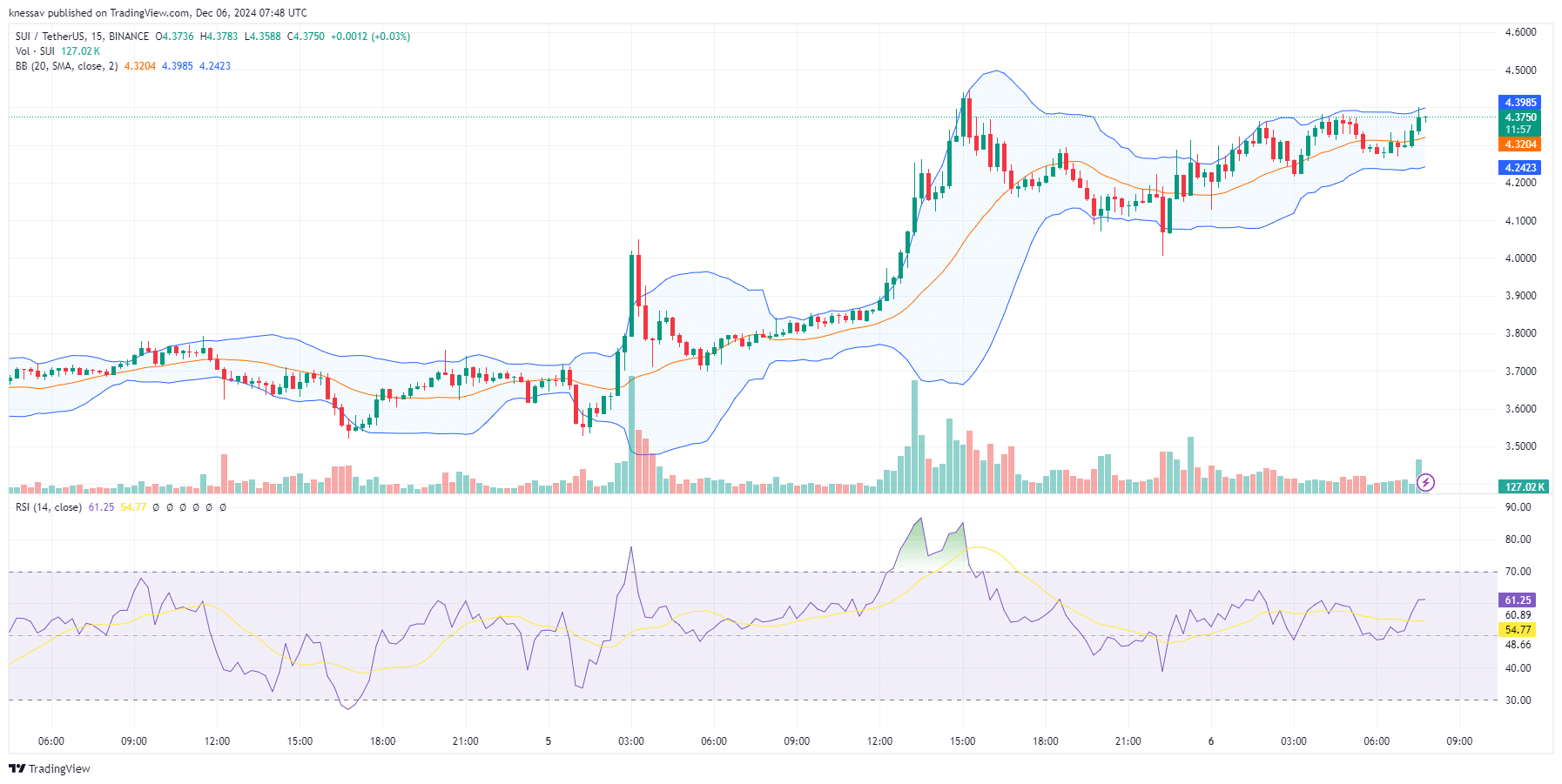Click the 30.00 RSI axis label
The width and height of the screenshot is (1562, 784).
(1518, 700)
